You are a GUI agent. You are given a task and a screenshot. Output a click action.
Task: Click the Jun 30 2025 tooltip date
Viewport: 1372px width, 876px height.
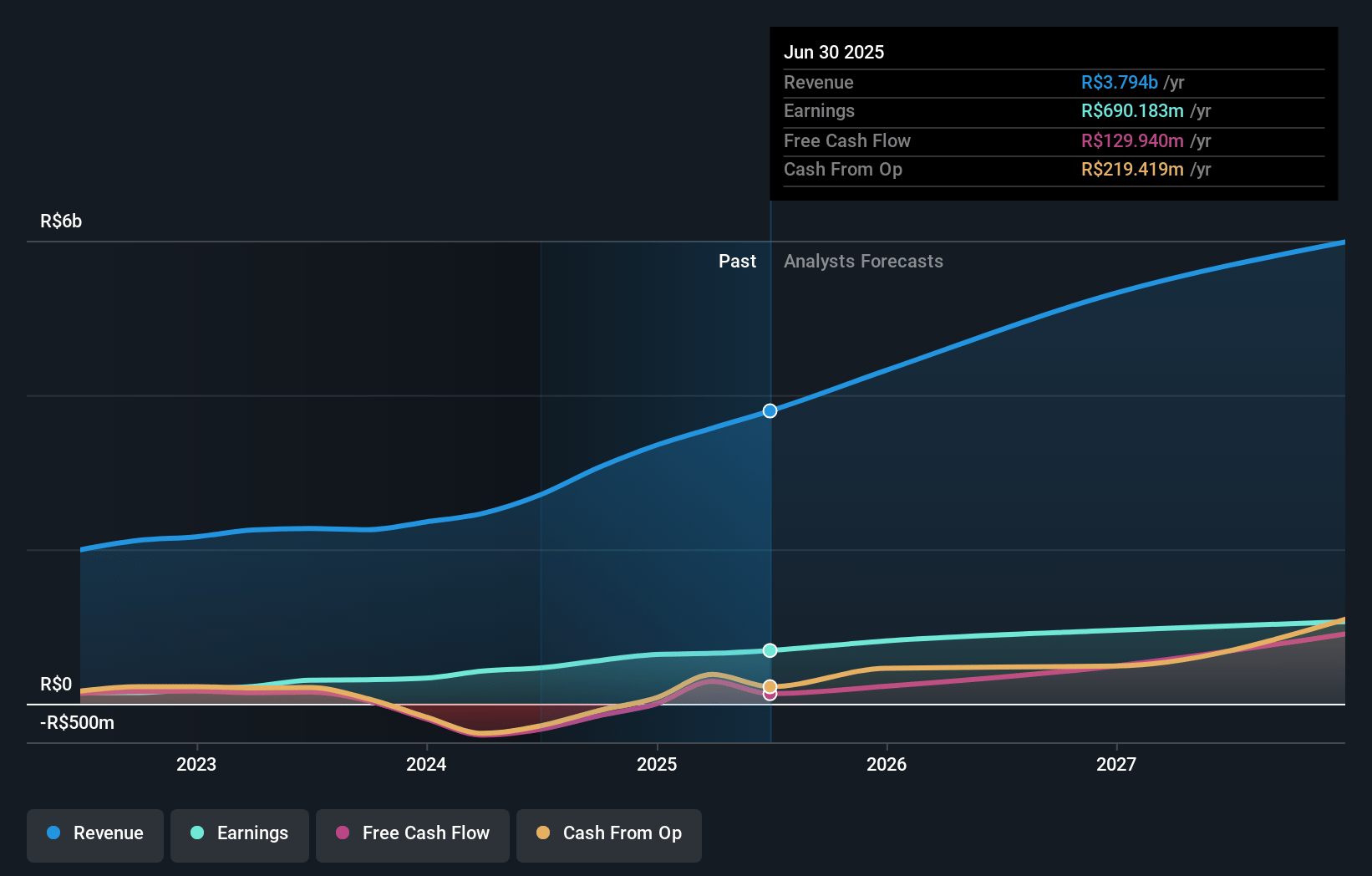click(x=834, y=52)
